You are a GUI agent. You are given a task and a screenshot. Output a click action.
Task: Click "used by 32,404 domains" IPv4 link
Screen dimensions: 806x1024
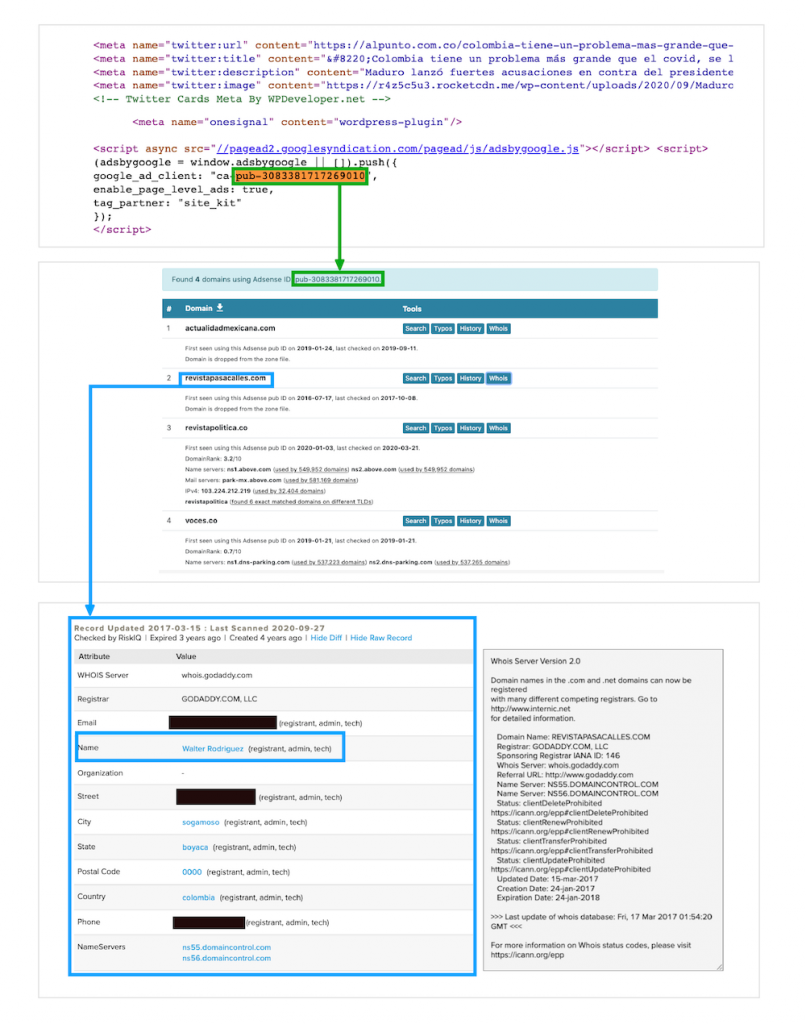pos(289,491)
